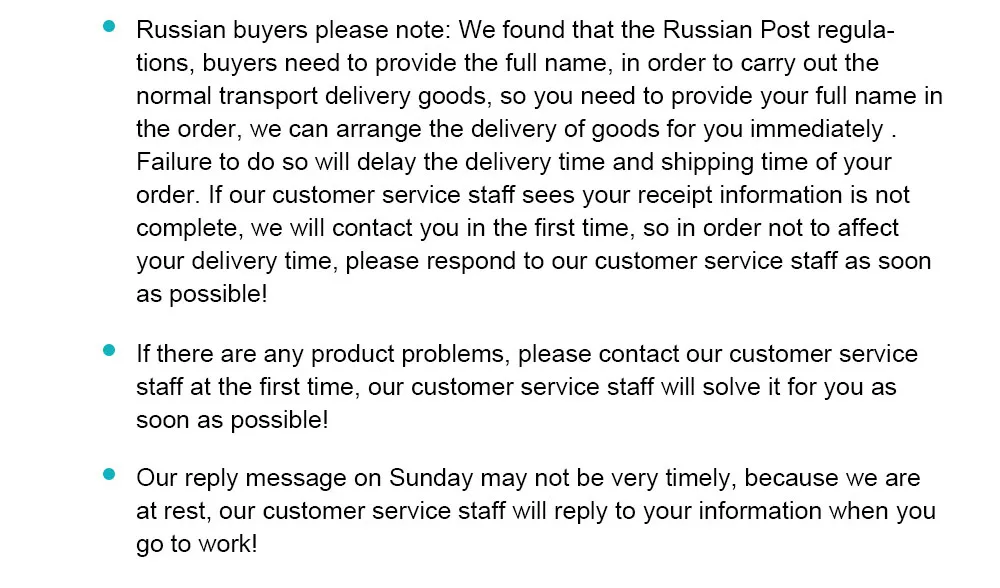
Task: Click the words 'Russian Post' in first paragraph
Action: pos(736,30)
